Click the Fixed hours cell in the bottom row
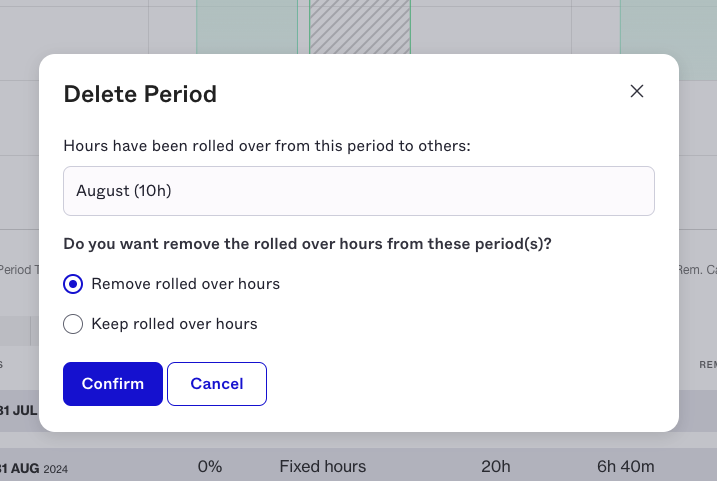This screenshot has height=481, width=717. (x=322, y=466)
